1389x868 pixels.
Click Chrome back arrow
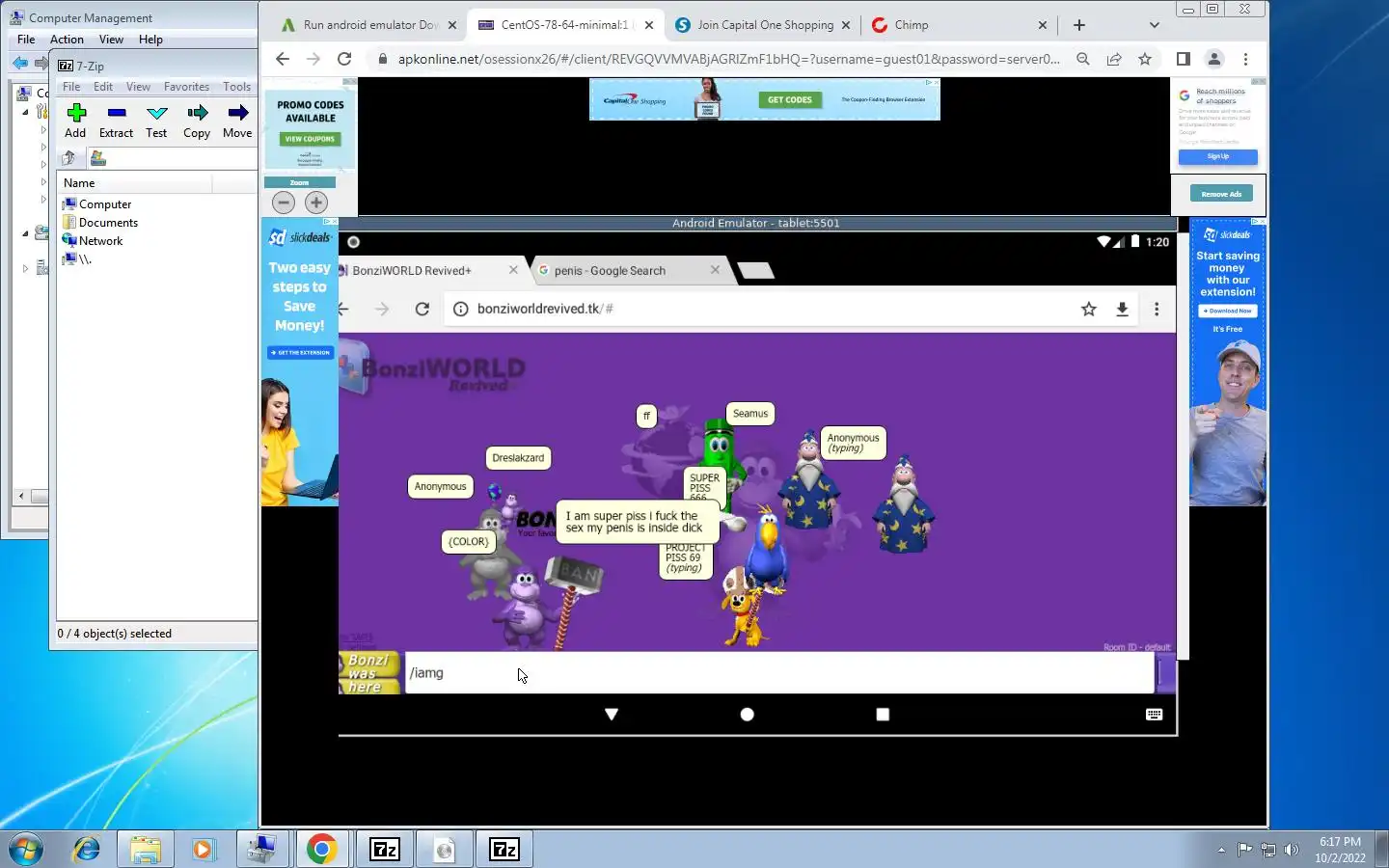click(x=282, y=59)
